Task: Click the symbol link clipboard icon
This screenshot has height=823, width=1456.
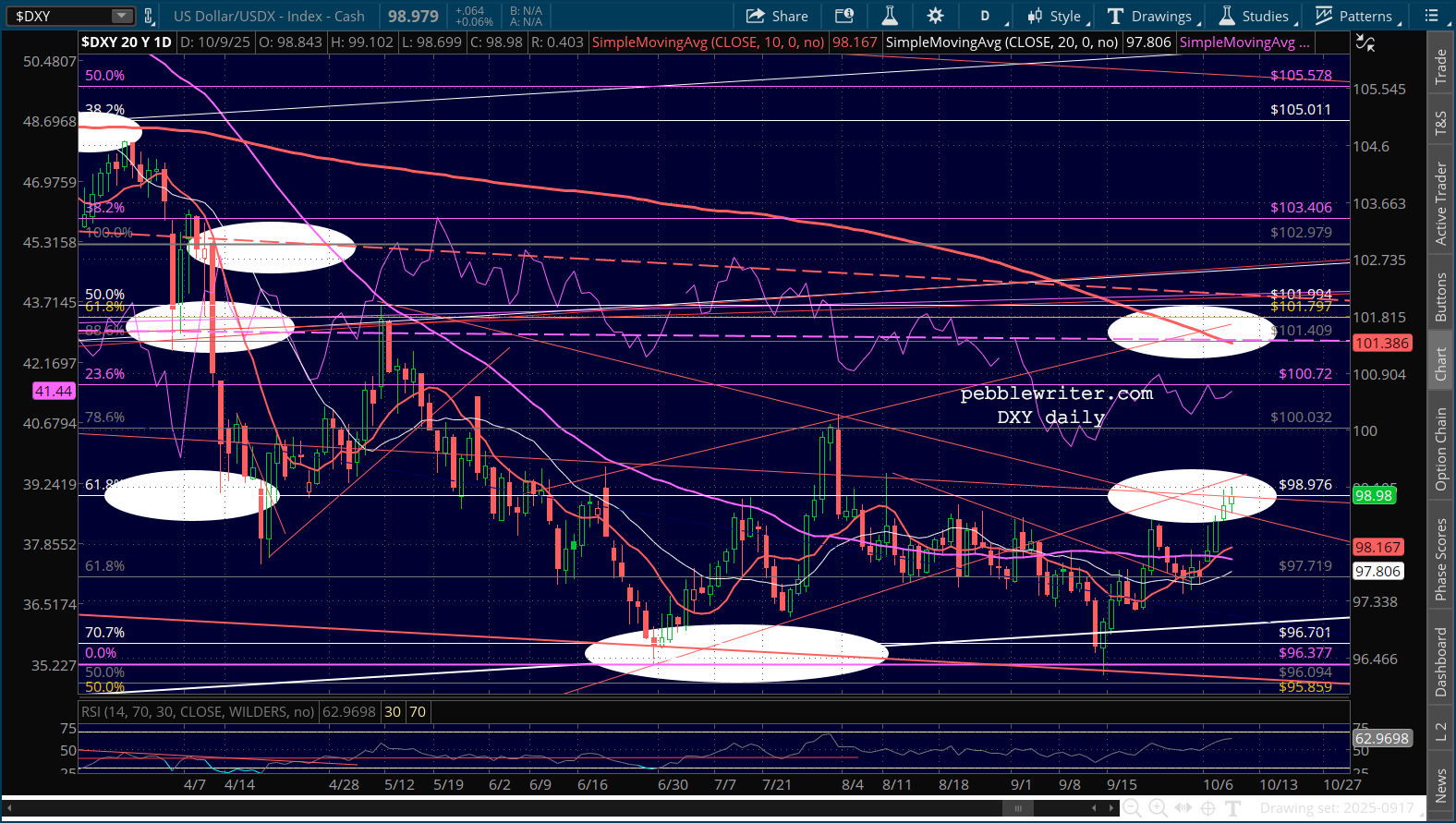Action: click(148, 16)
